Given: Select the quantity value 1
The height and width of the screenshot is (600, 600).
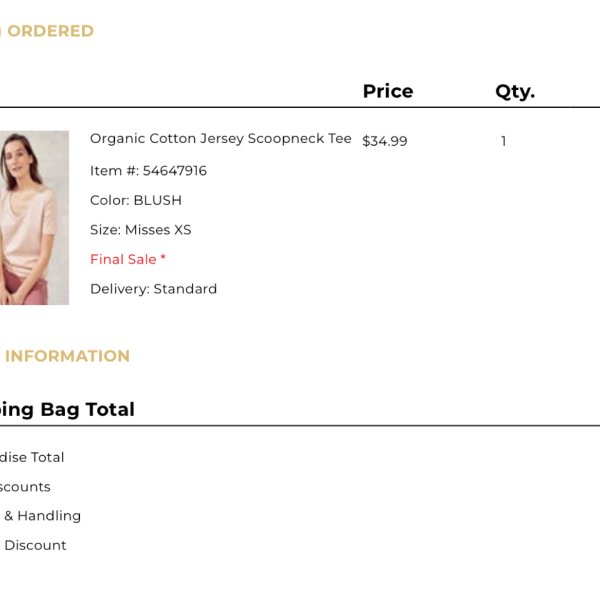Looking at the screenshot, I should pos(504,141).
